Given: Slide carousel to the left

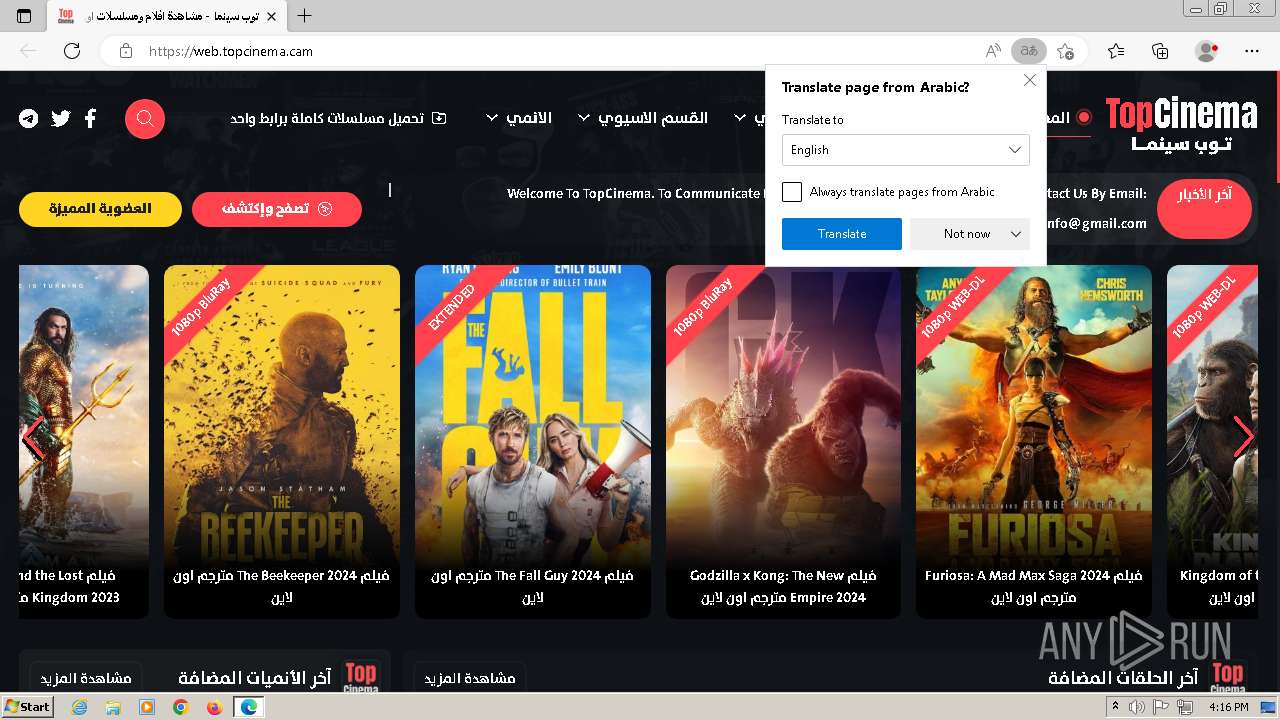Looking at the screenshot, I should click(x=33, y=437).
